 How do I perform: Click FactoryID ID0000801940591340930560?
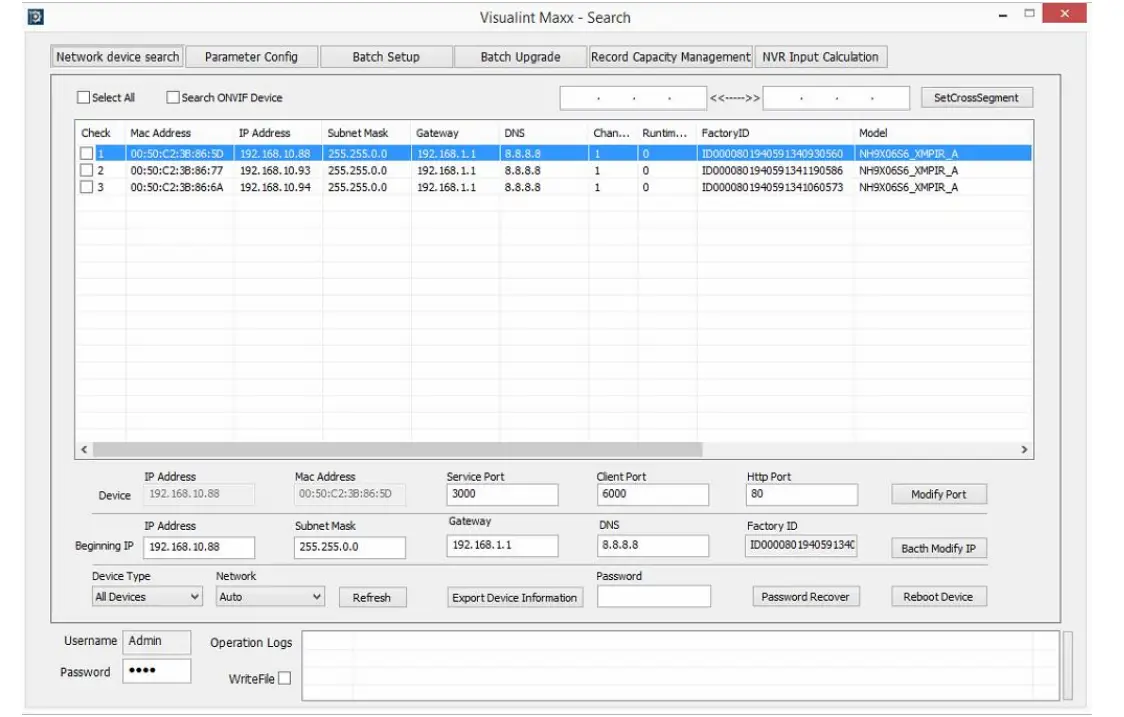point(772,153)
